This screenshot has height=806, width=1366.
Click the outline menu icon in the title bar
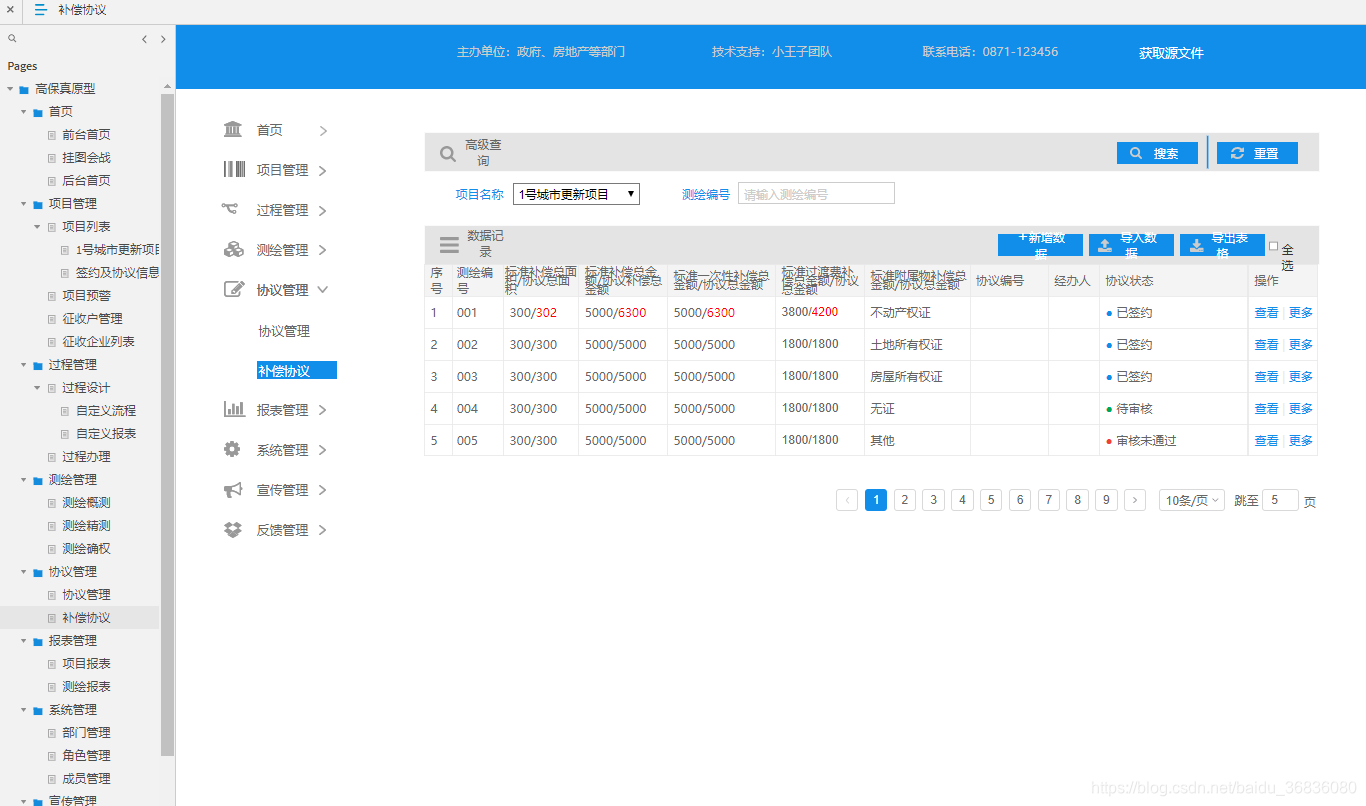[x=41, y=10]
